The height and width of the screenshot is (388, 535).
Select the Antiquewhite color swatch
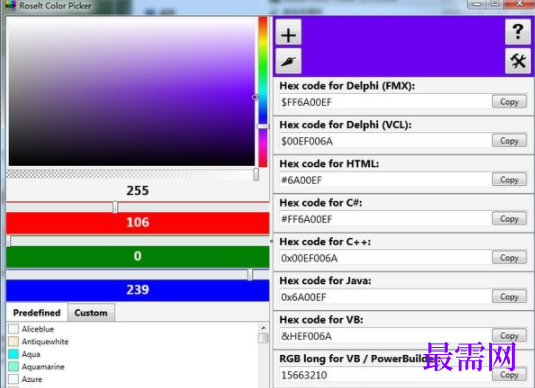tap(13, 341)
